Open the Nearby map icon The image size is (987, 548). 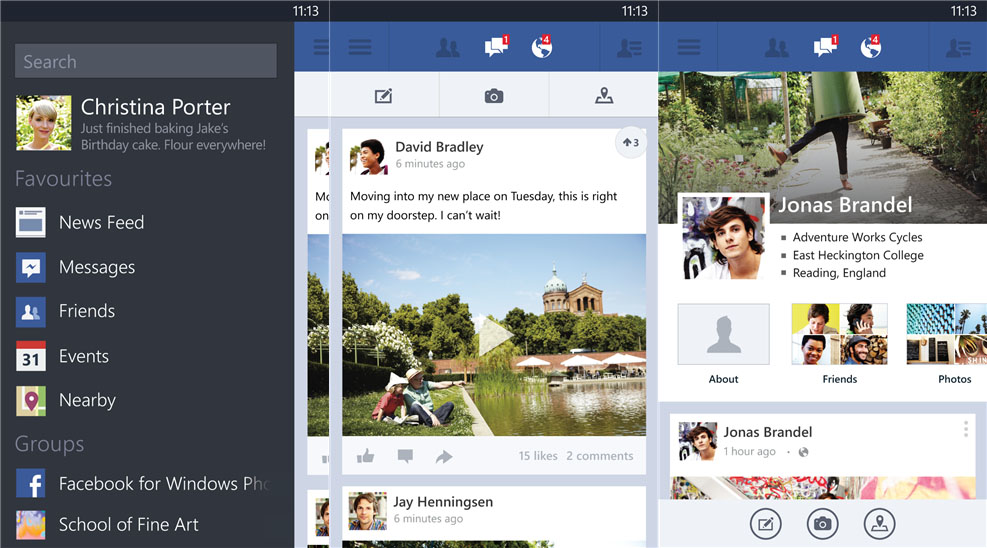tap(31, 401)
